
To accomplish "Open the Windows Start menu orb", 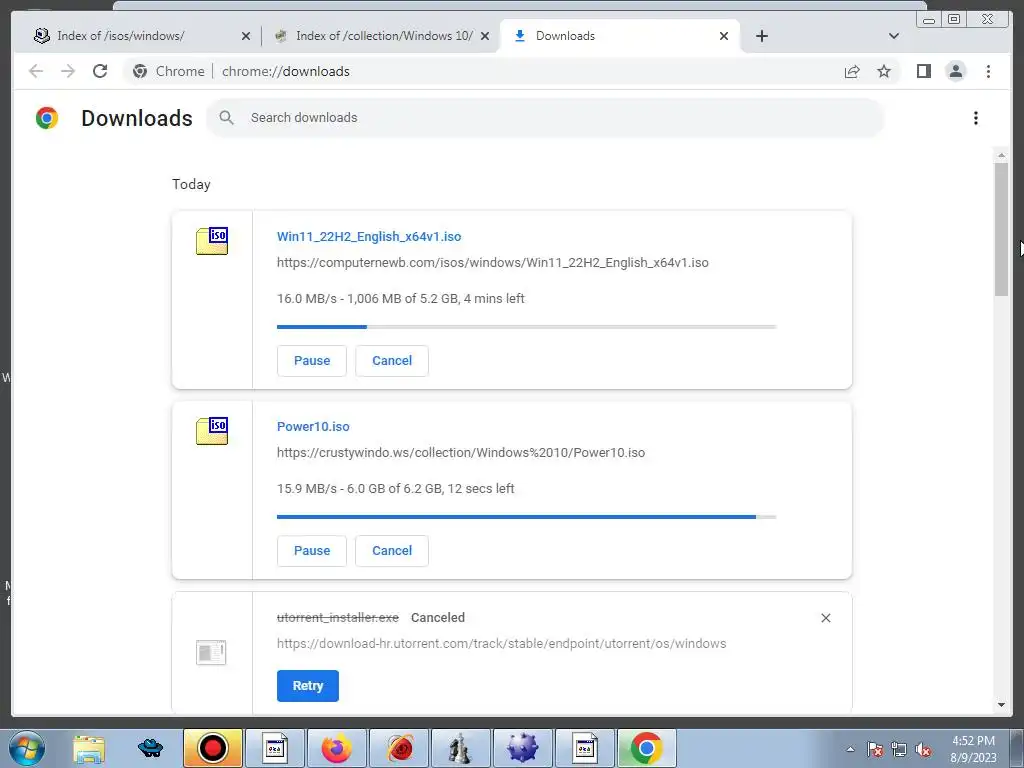I will point(27,748).
